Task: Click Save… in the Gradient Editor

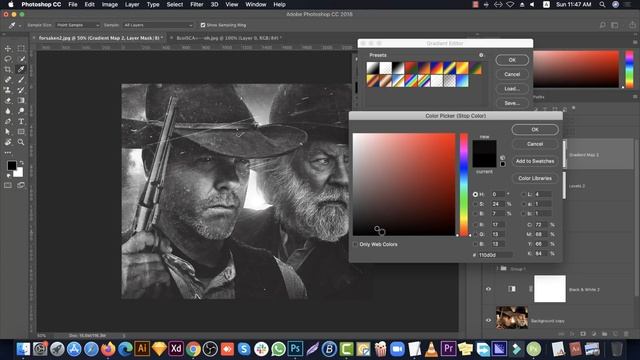Action: (x=512, y=103)
